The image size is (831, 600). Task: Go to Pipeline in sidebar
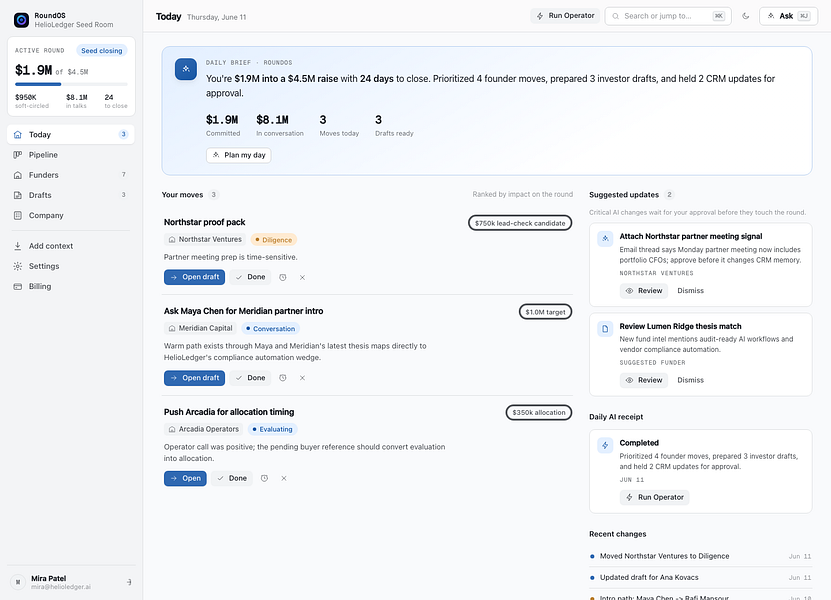click(71, 155)
